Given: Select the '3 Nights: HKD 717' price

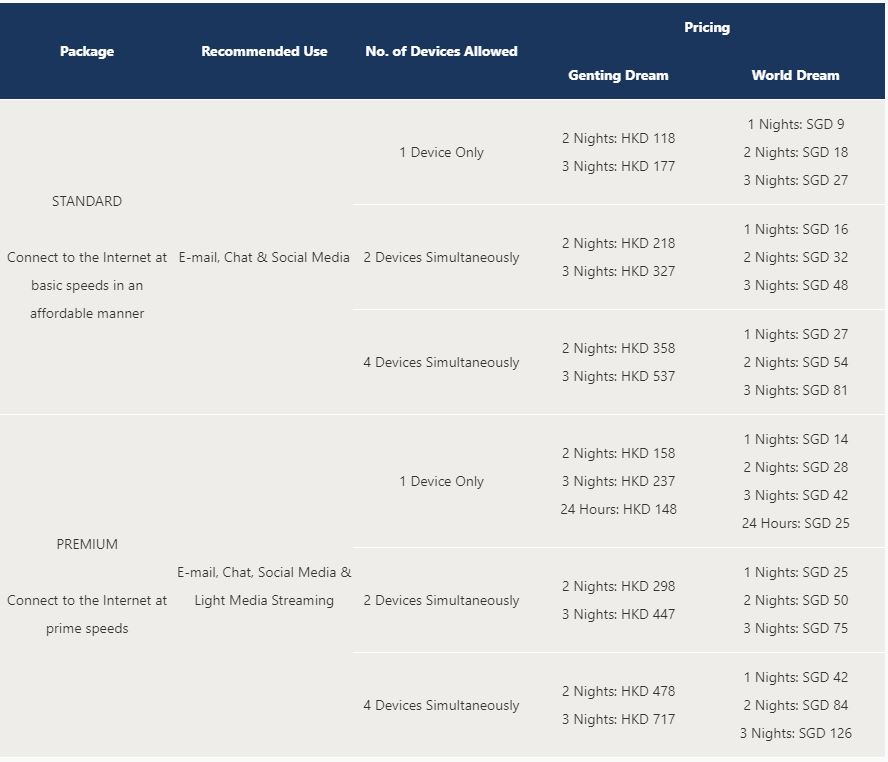Looking at the screenshot, I should (x=618, y=720).
